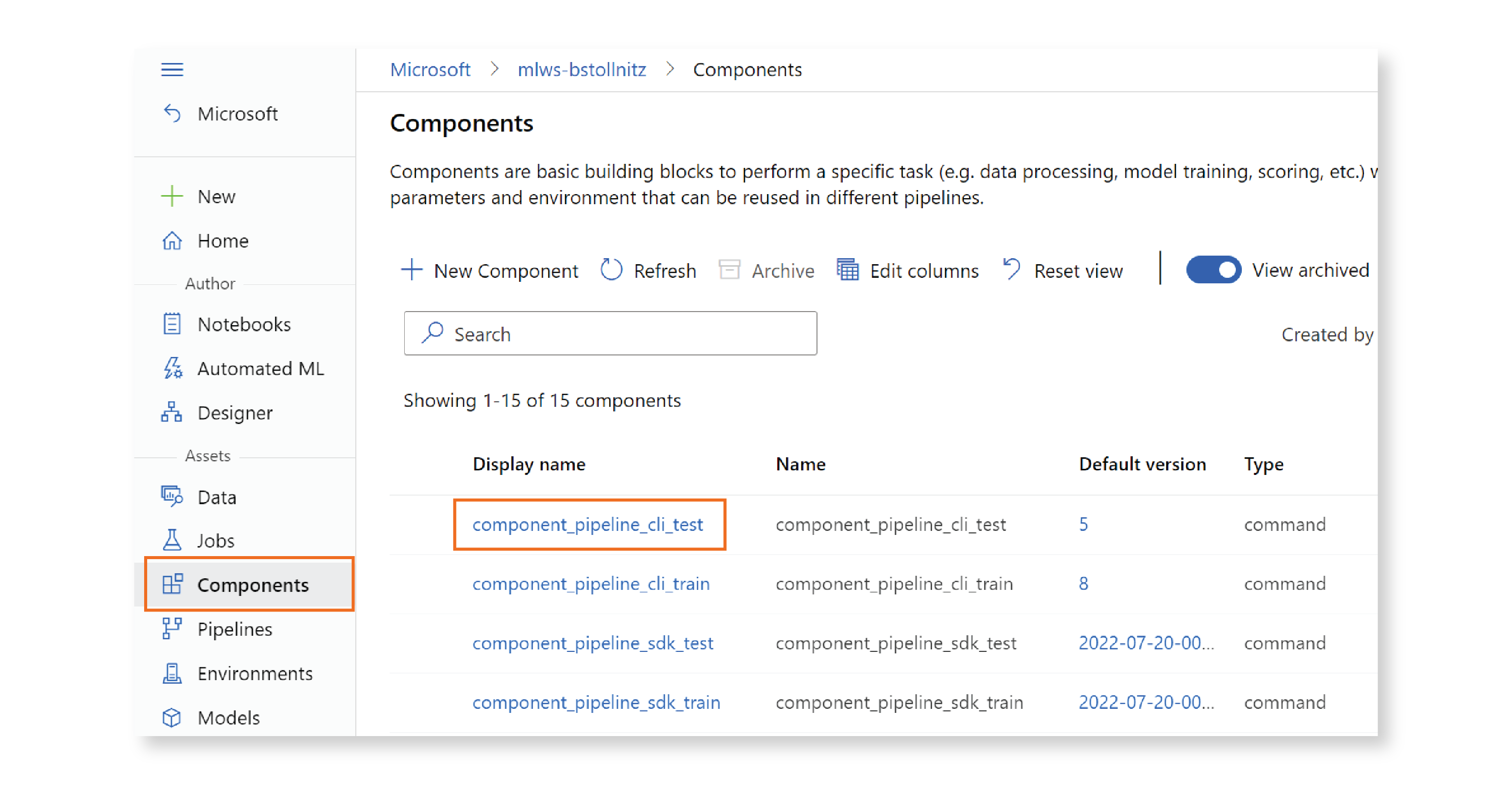Select Models in the Assets menu
The image size is (1512, 785).
tap(228, 717)
